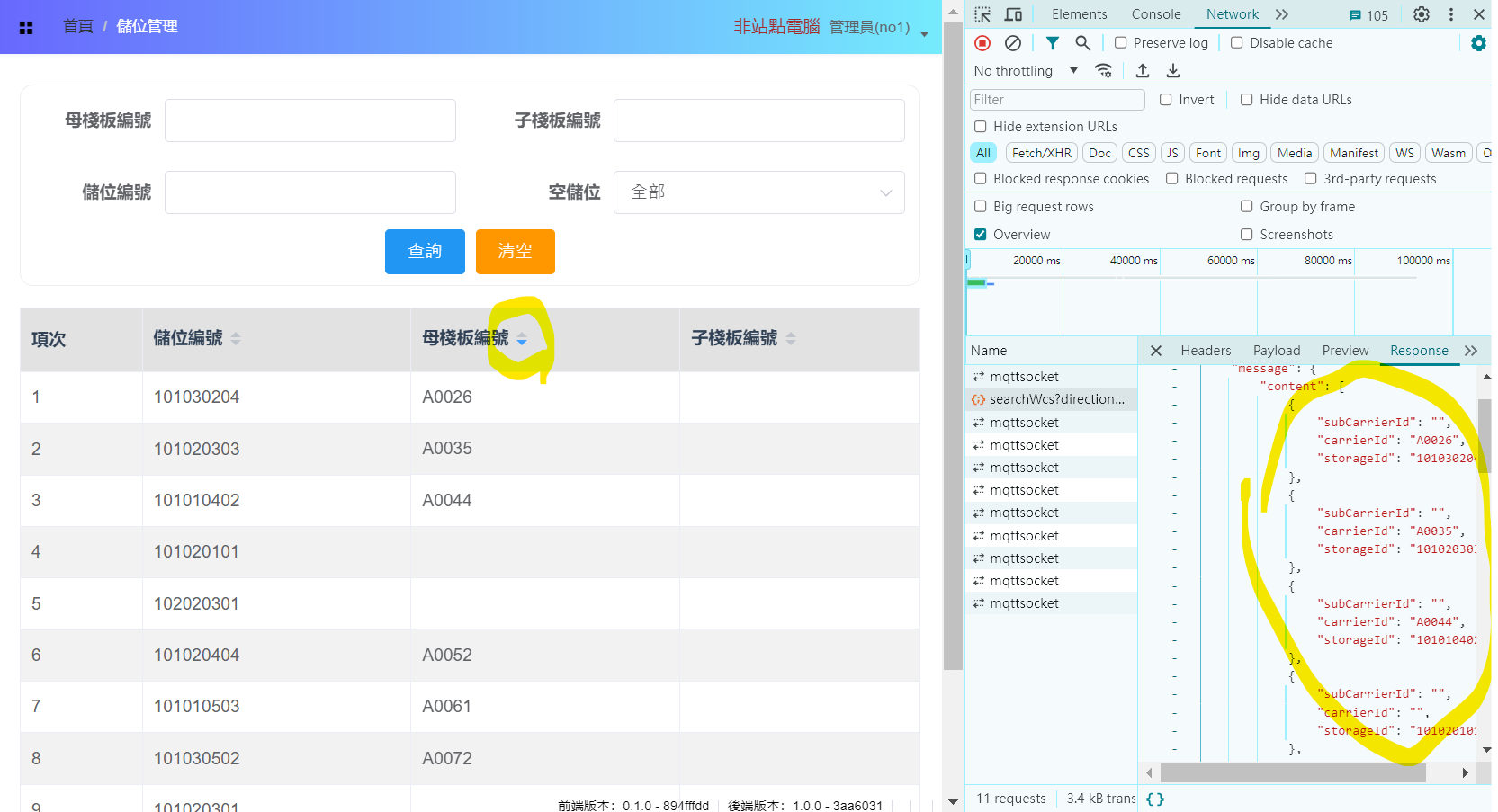Focus the 子棧板編號 input field
Image resolution: width=1498 pixels, height=812 pixels.
pos(759,120)
